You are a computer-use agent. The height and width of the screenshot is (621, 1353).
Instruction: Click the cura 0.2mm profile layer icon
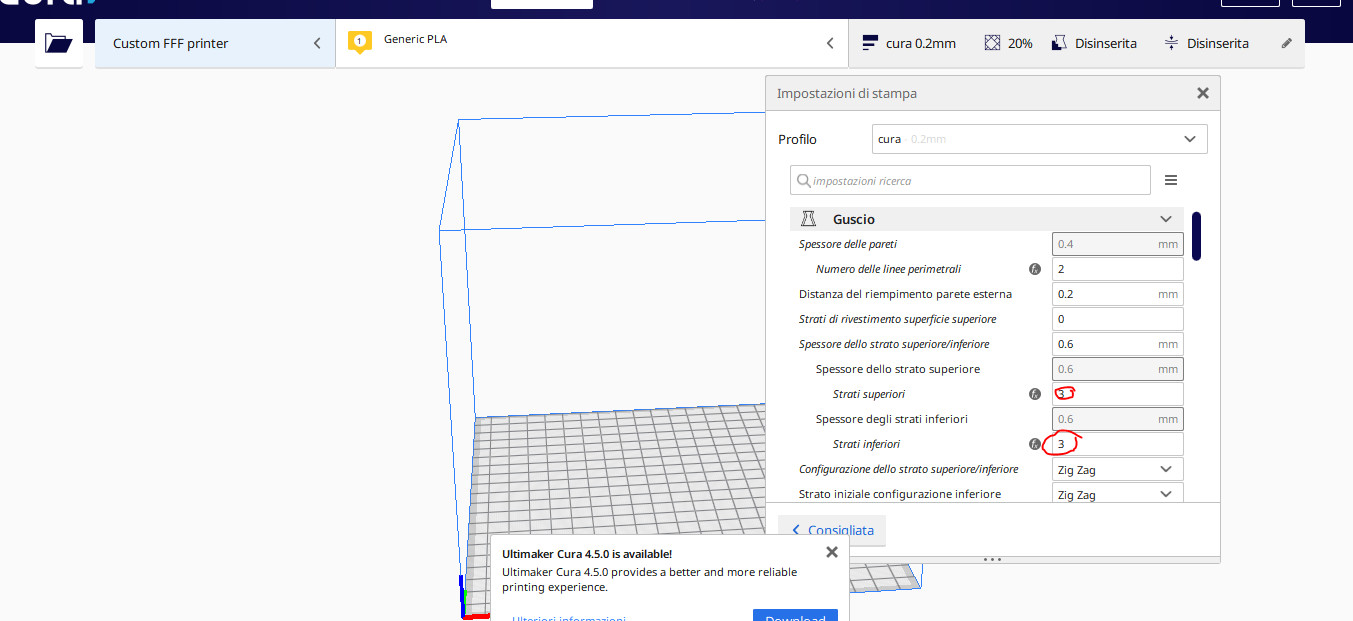pyautogui.click(x=869, y=43)
